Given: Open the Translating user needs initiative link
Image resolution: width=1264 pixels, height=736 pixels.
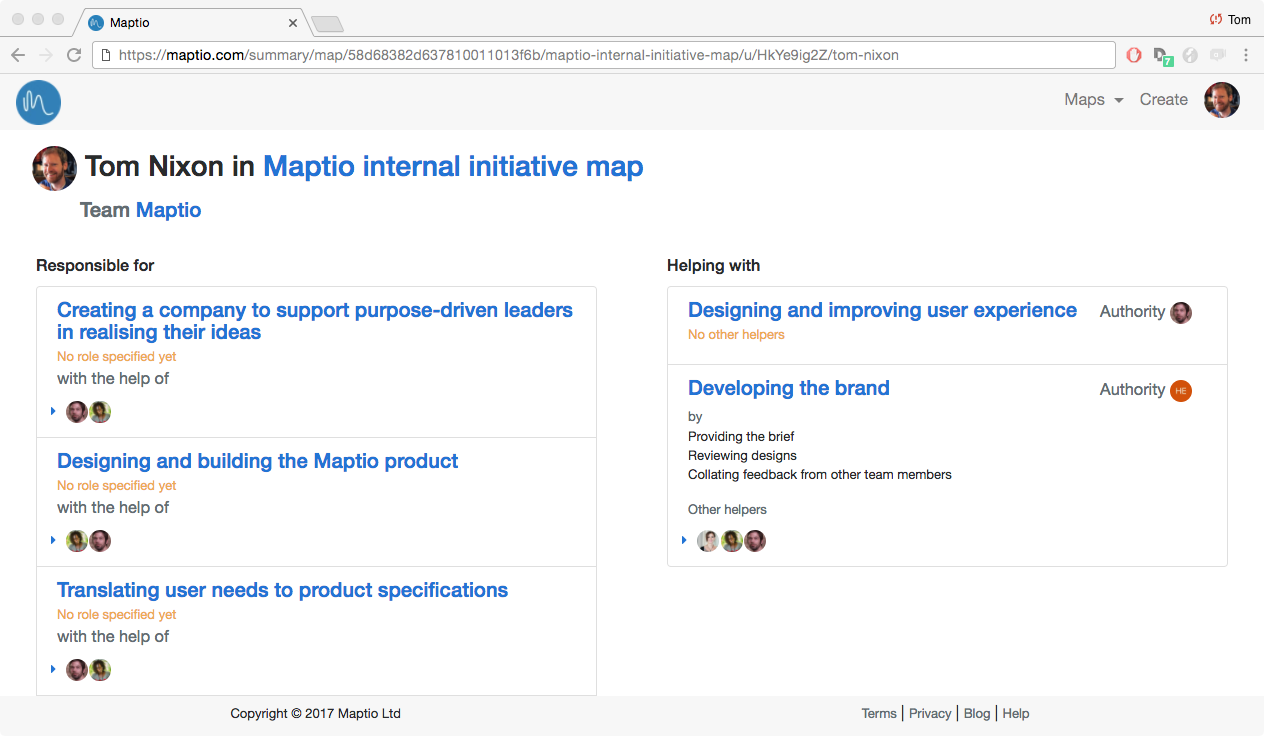Looking at the screenshot, I should [281, 590].
